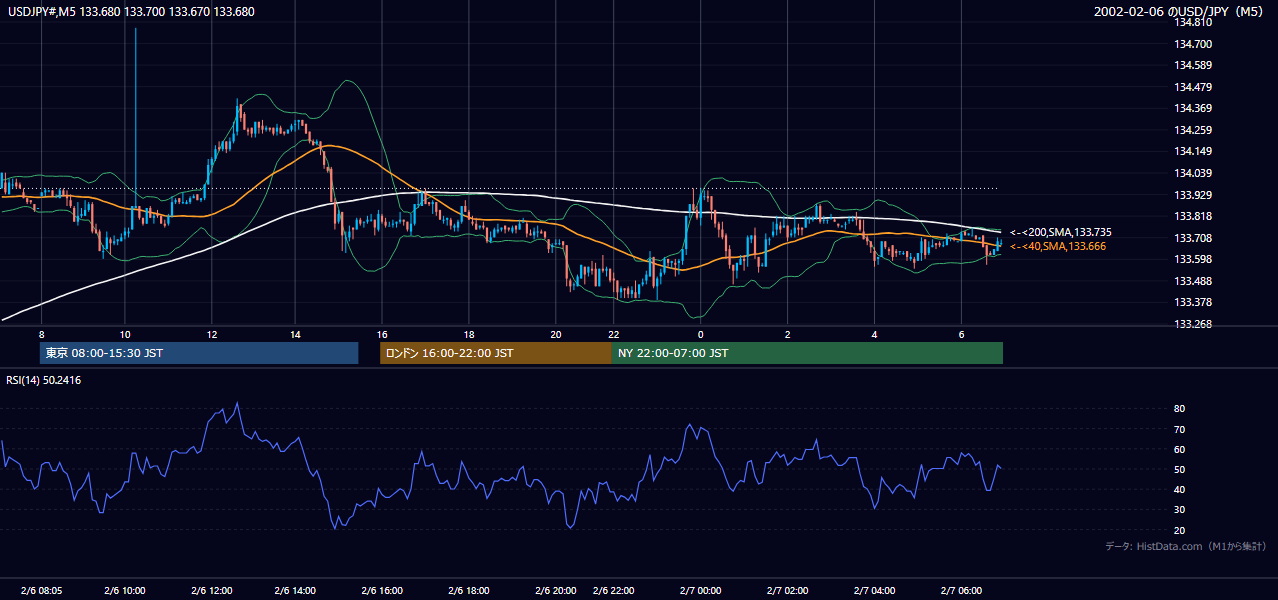The image size is (1278, 600).
Task: Click price axis value 134.369
Action: pos(1192,109)
